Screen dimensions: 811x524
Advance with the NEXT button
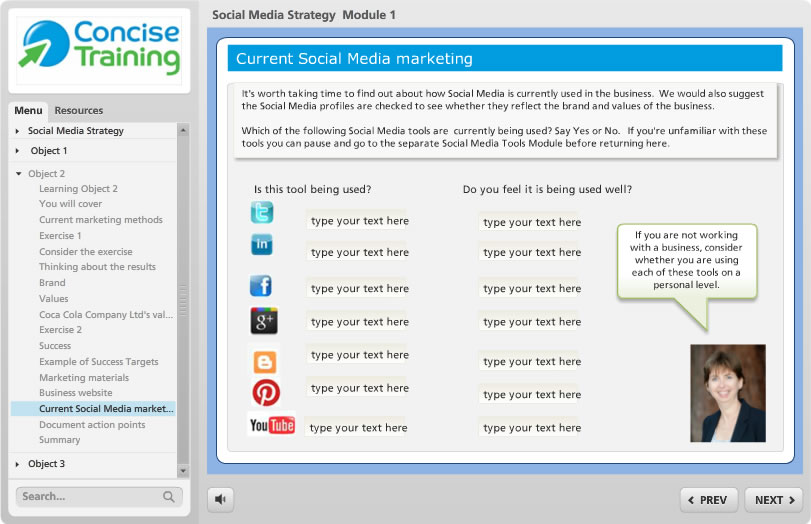coord(774,500)
